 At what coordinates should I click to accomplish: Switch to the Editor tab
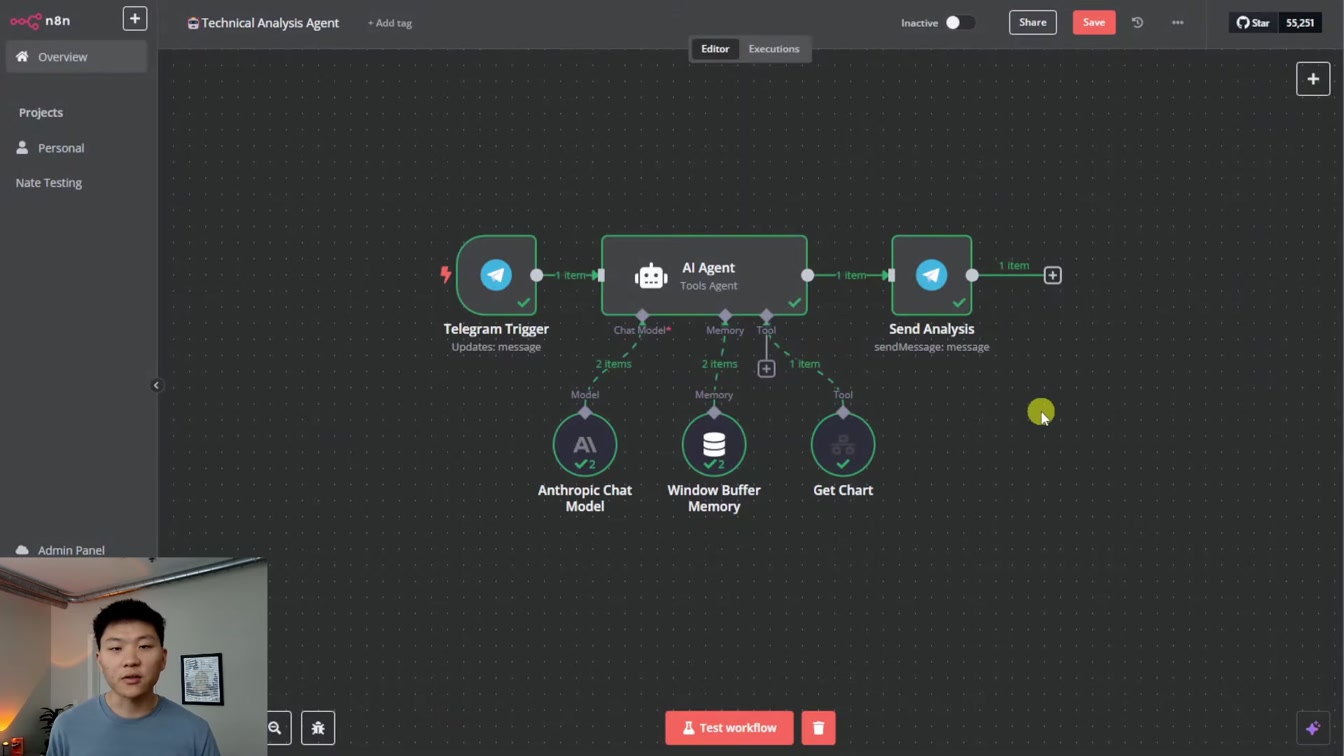click(715, 49)
